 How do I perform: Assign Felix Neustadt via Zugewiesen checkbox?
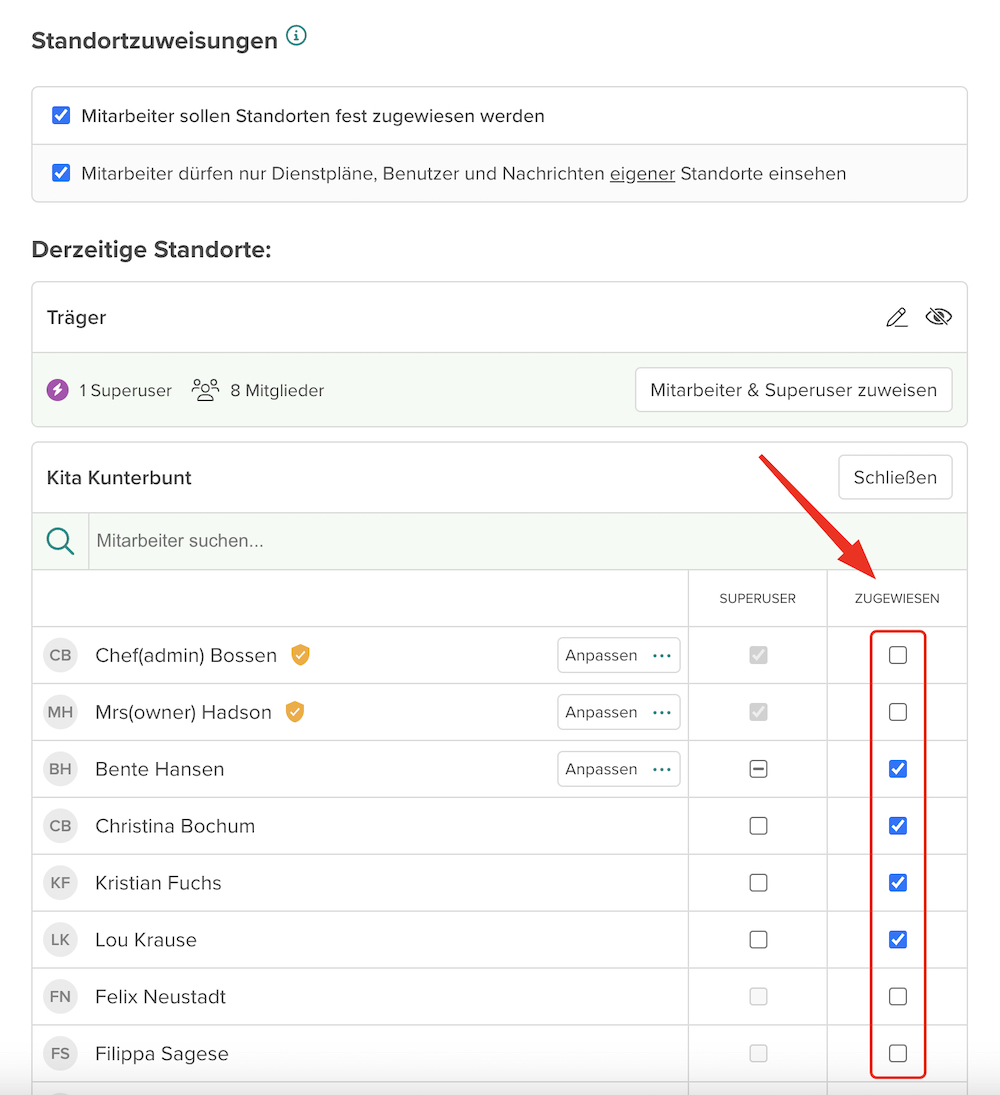898,997
